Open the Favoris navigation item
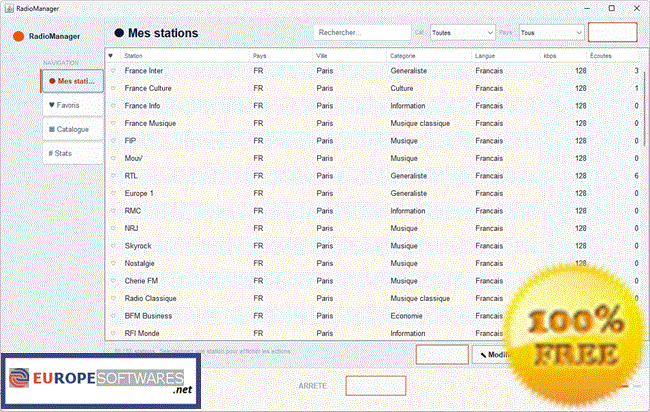650x412 pixels. (x=73, y=105)
